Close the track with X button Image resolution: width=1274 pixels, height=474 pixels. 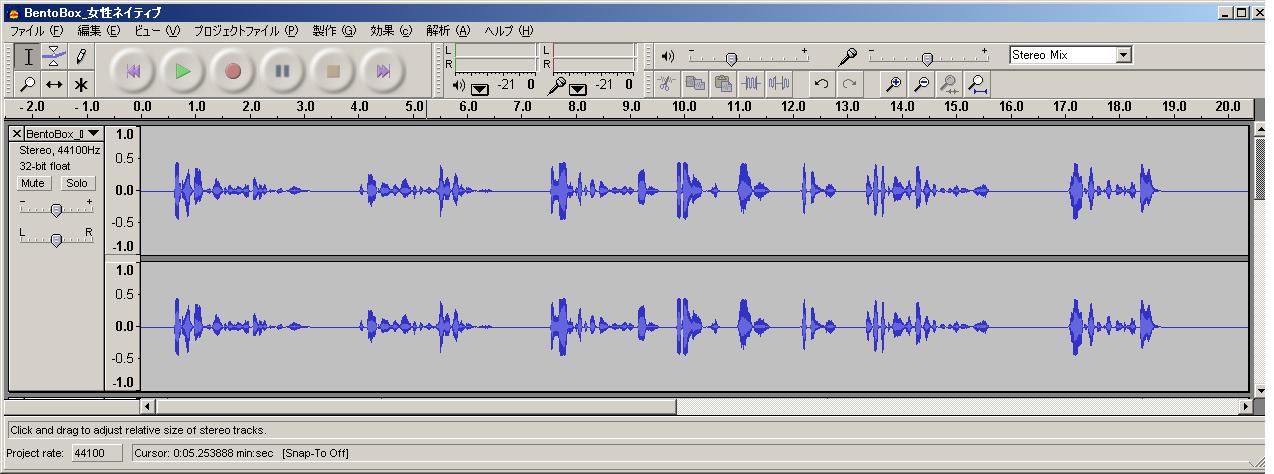[16, 133]
